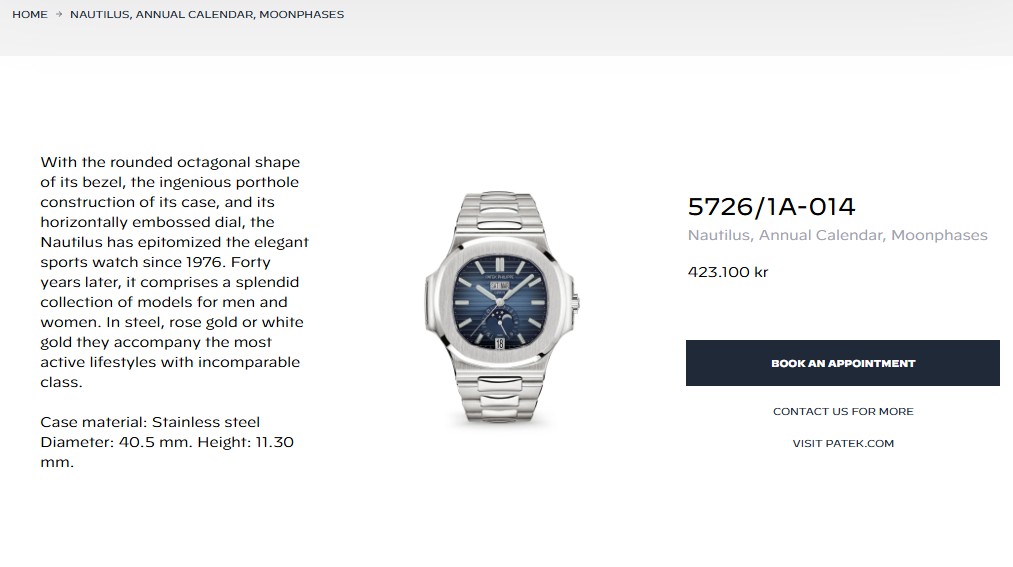Click the HOME breadcrumb link
Screen dimensions: 1013x567
click(x=30, y=15)
